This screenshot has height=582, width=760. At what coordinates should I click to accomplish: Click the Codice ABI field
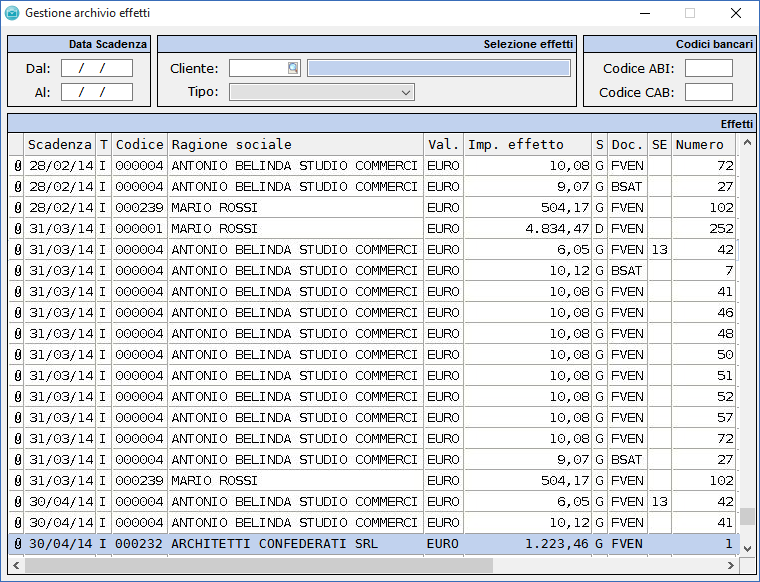coord(709,68)
